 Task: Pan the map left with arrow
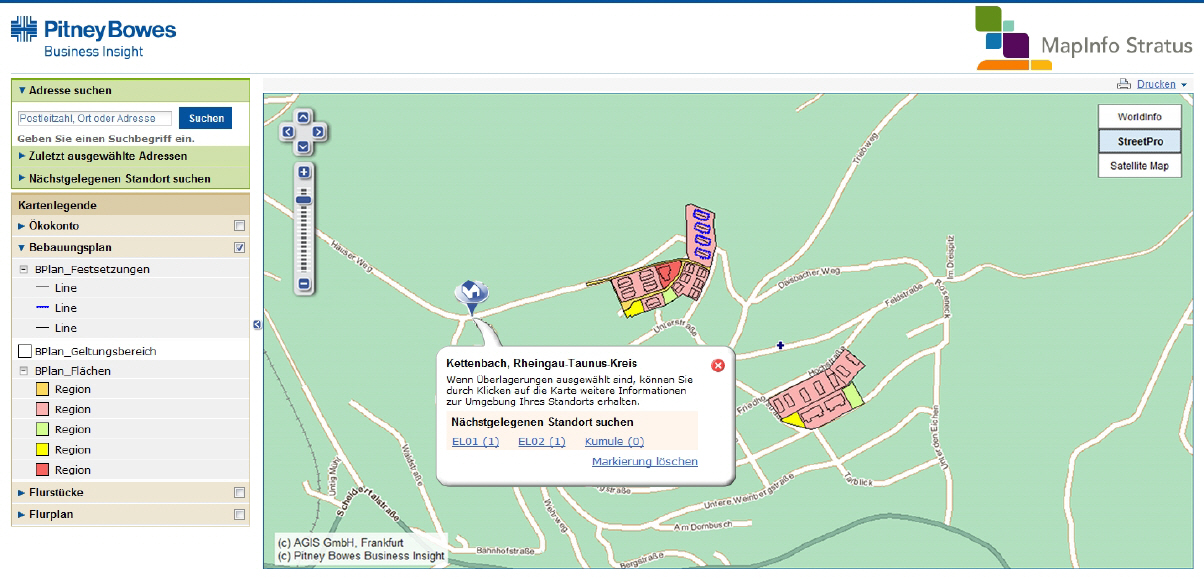click(288, 131)
